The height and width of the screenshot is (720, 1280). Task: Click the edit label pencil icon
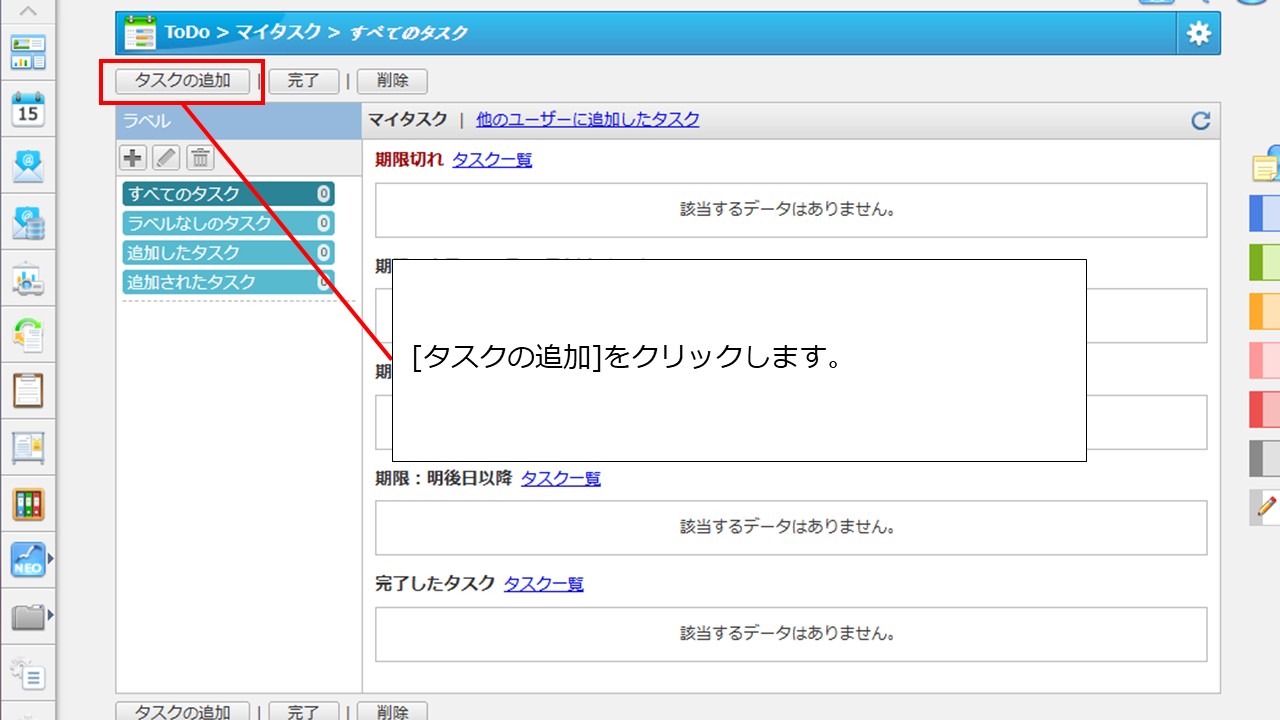(x=166, y=157)
